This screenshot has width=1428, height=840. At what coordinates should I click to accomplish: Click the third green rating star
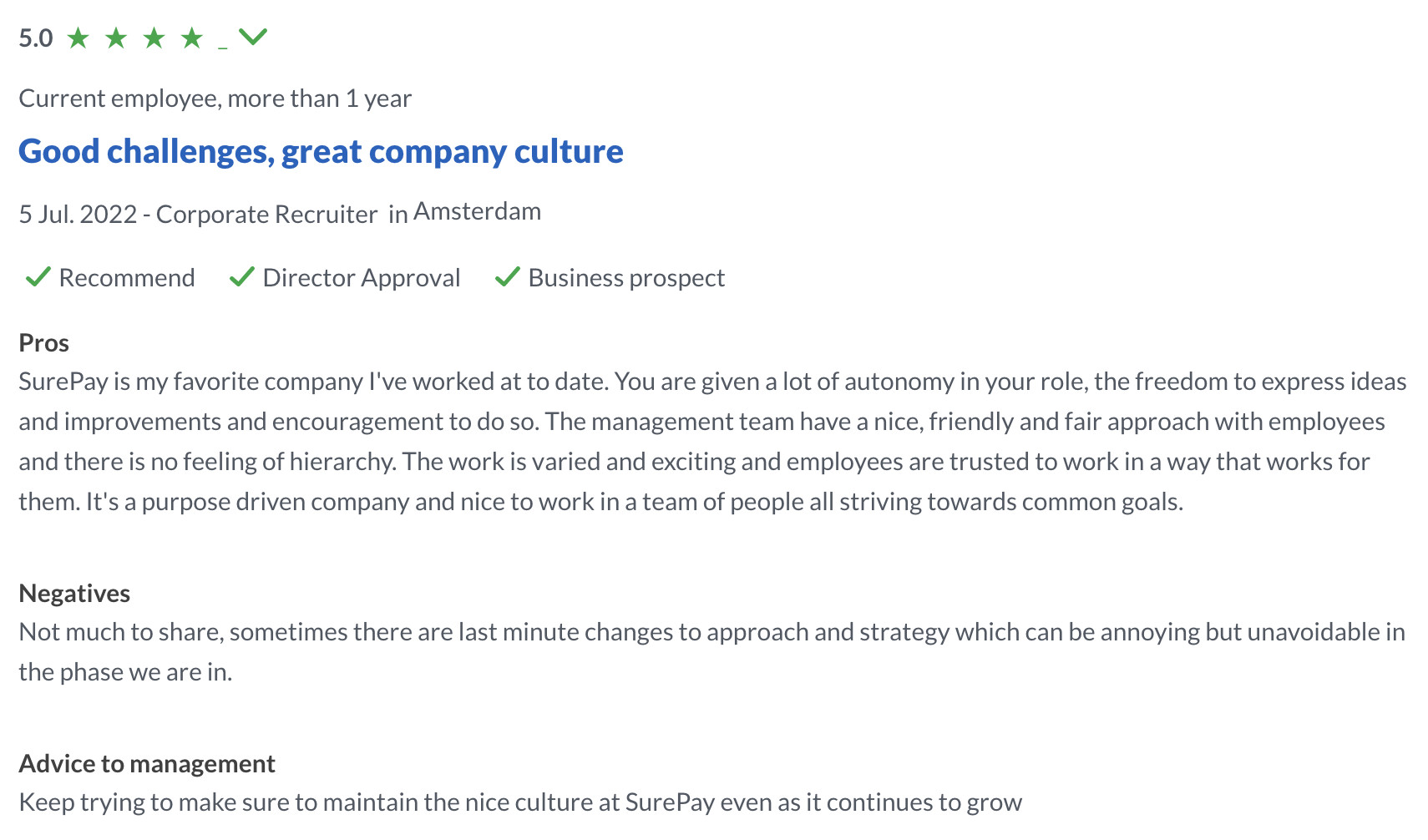tap(154, 38)
